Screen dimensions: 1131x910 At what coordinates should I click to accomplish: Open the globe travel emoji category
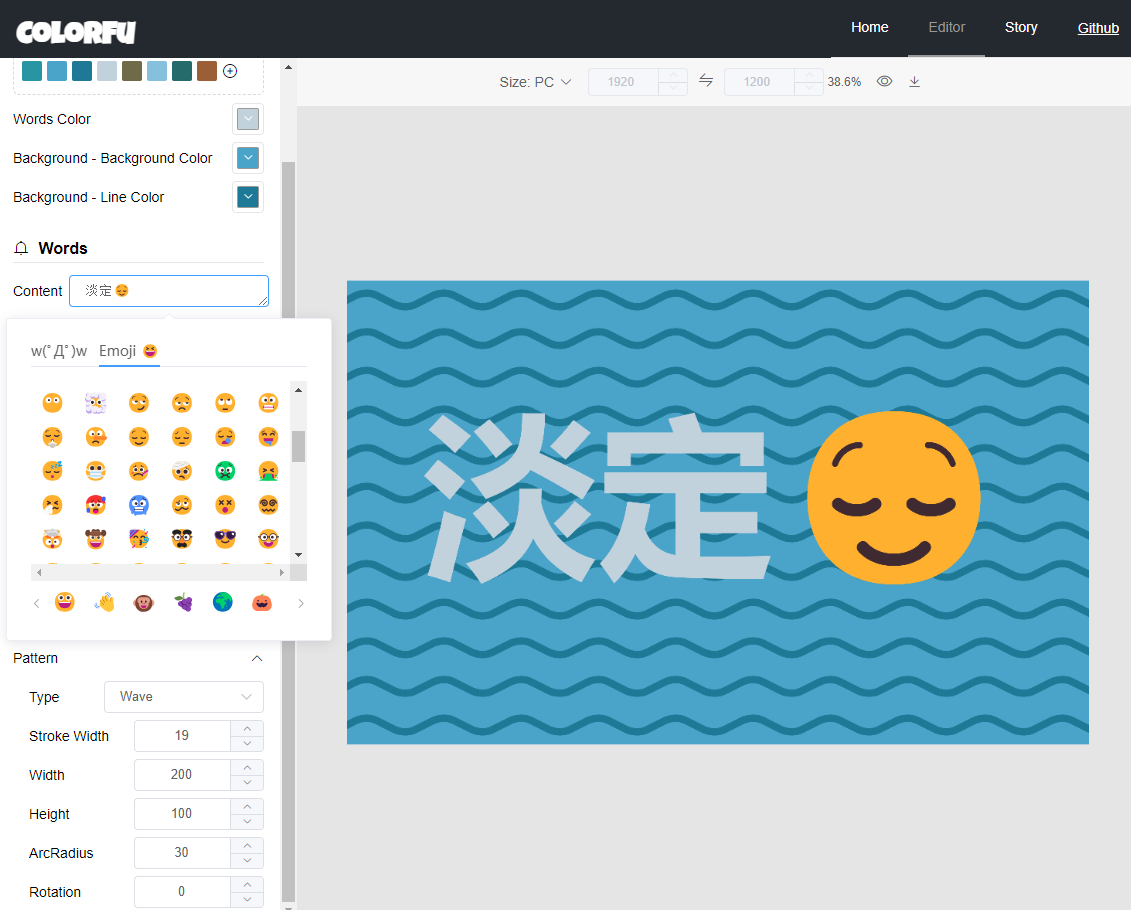coord(223,602)
